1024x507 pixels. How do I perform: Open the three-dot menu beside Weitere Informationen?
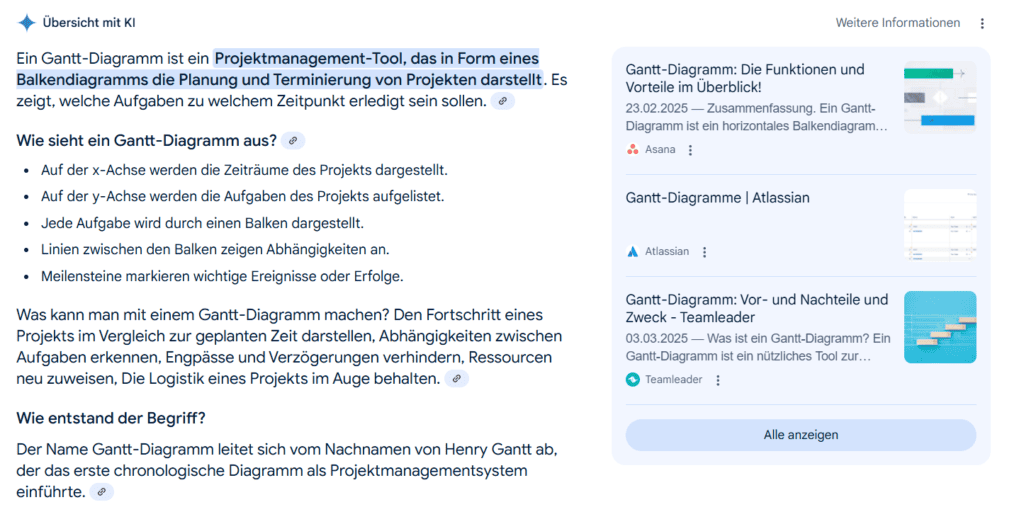click(x=982, y=23)
